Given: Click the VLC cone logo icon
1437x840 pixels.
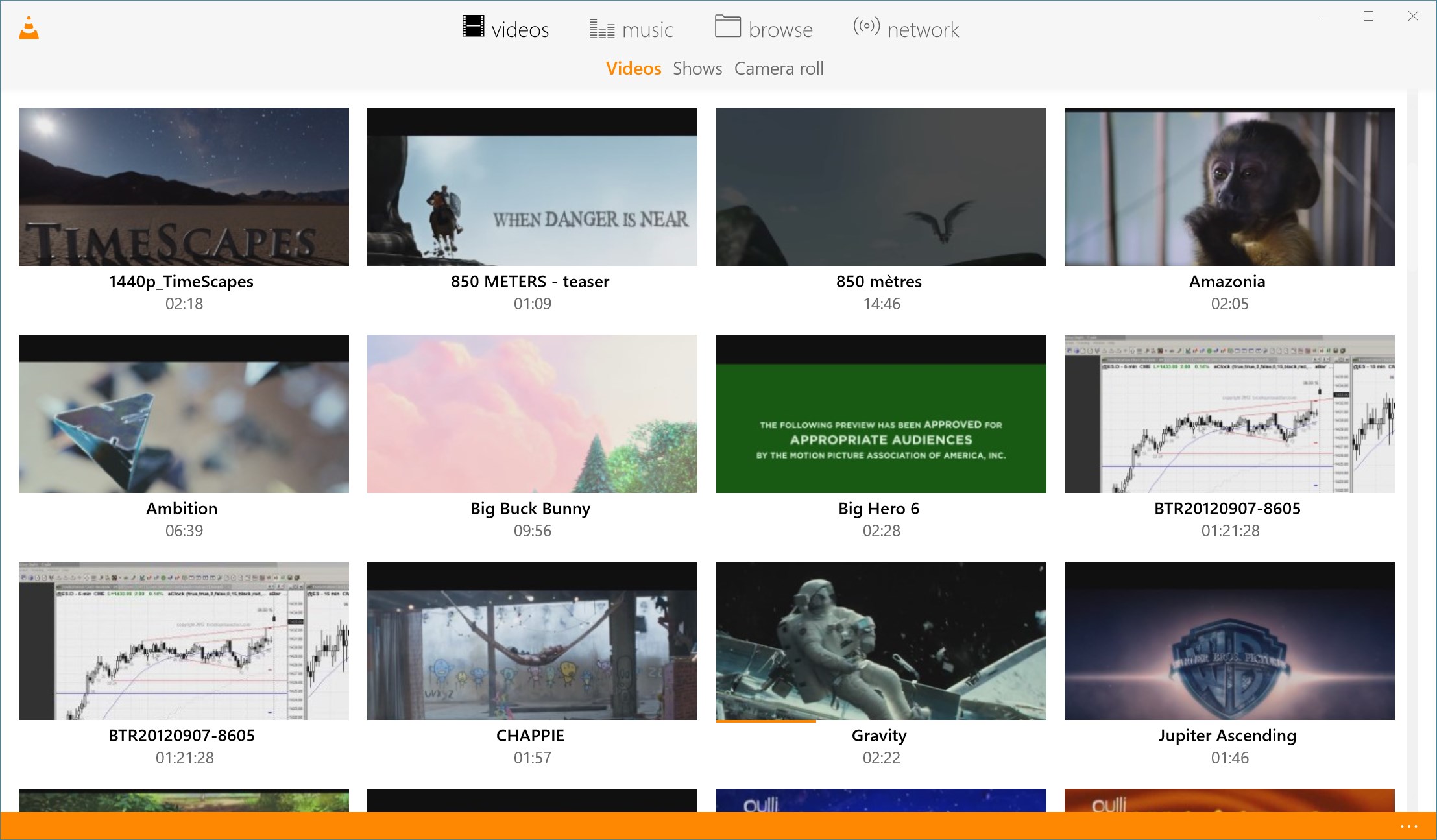Looking at the screenshot, I should (29, 27).
